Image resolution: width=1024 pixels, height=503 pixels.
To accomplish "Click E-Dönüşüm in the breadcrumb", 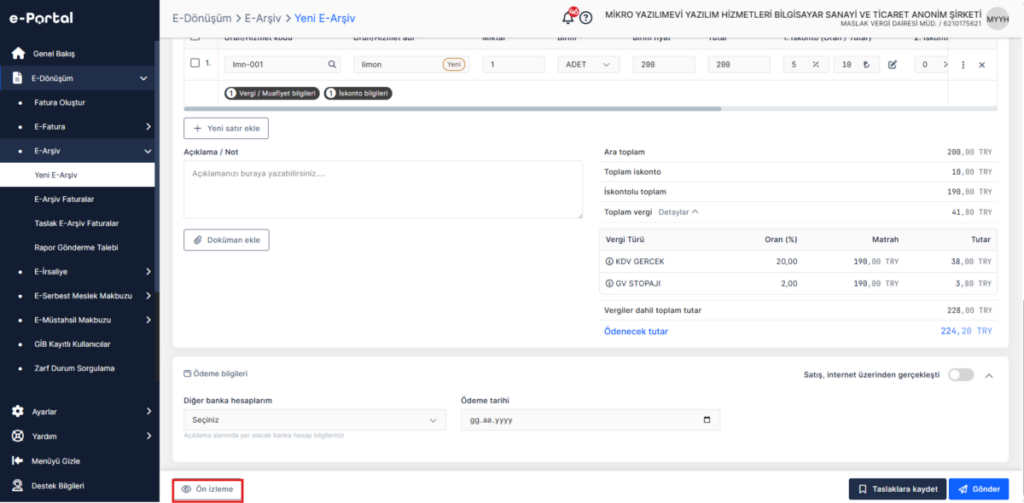I will [x=202, y=18].
